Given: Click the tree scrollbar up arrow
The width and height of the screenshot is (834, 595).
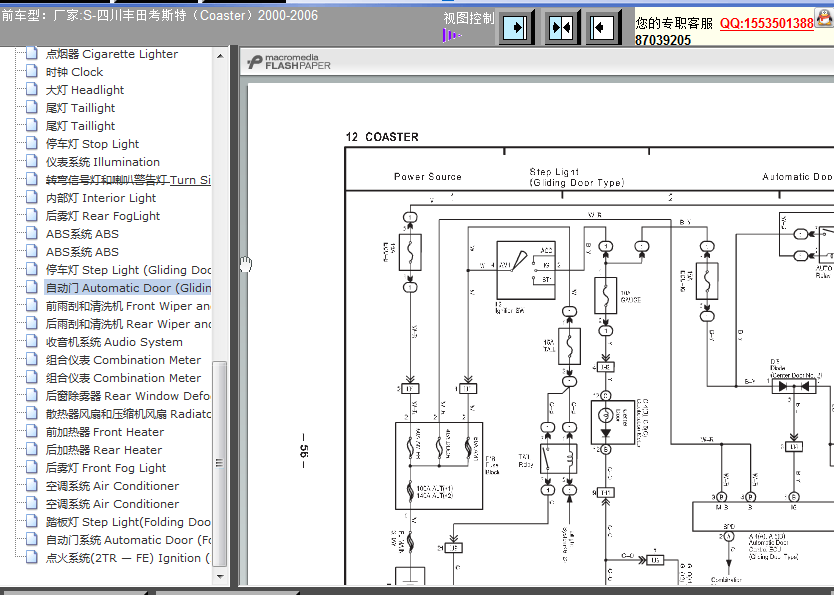Looking at the screenshot, I should [220, 55].
